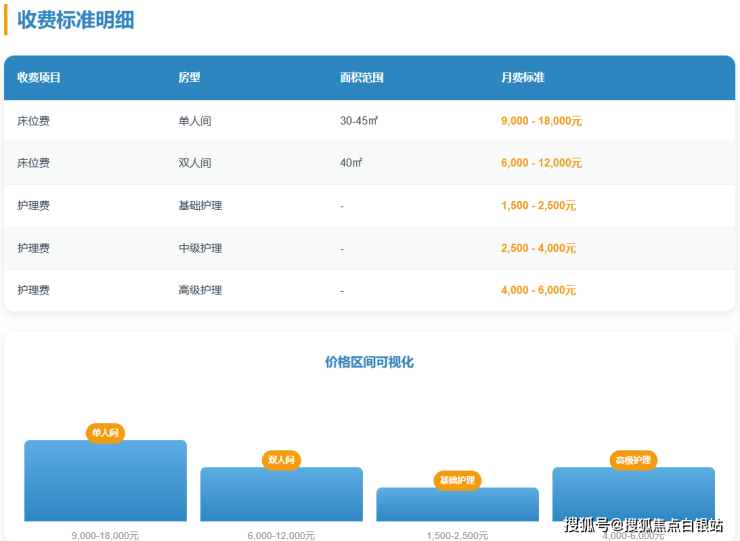Select the 30-45㎡ area cell
This screenshot has height=541, width=740.
[x=358, y=120]
